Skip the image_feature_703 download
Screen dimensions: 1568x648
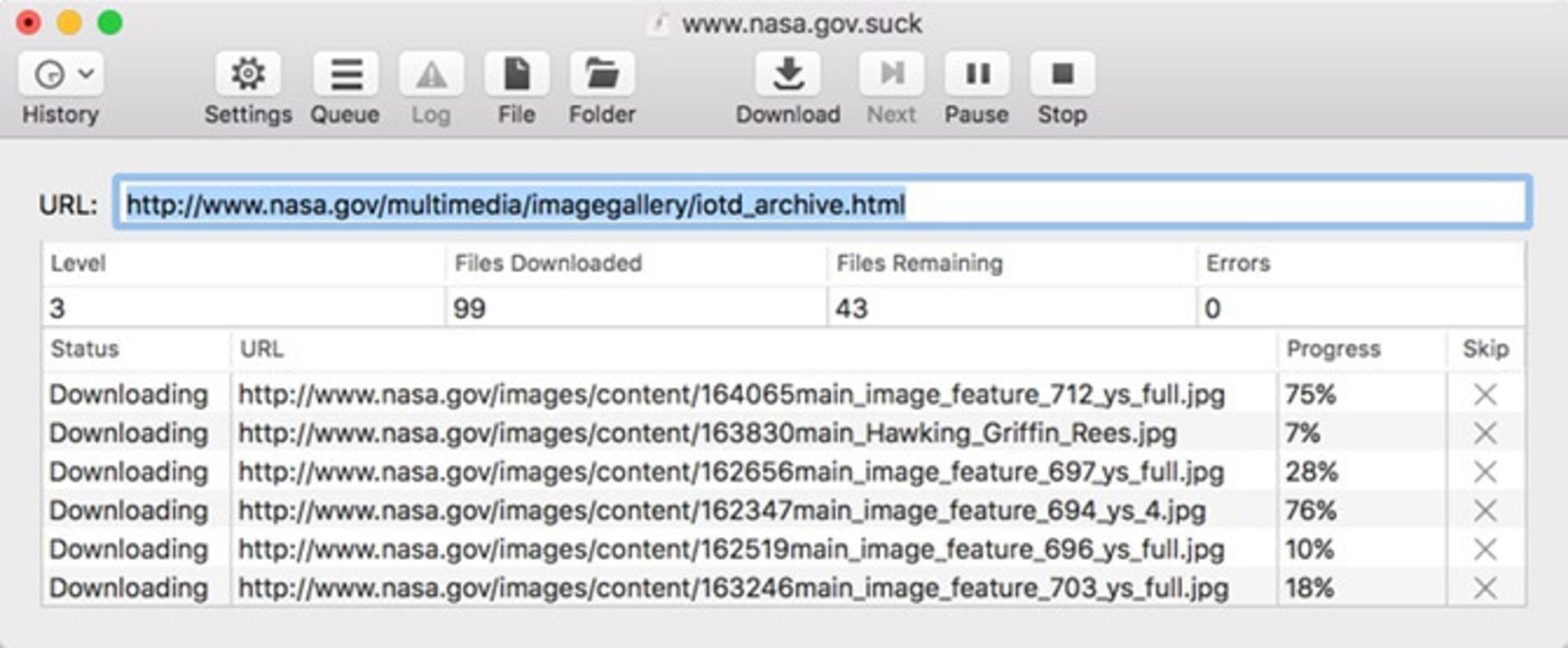click(1485, 588)
